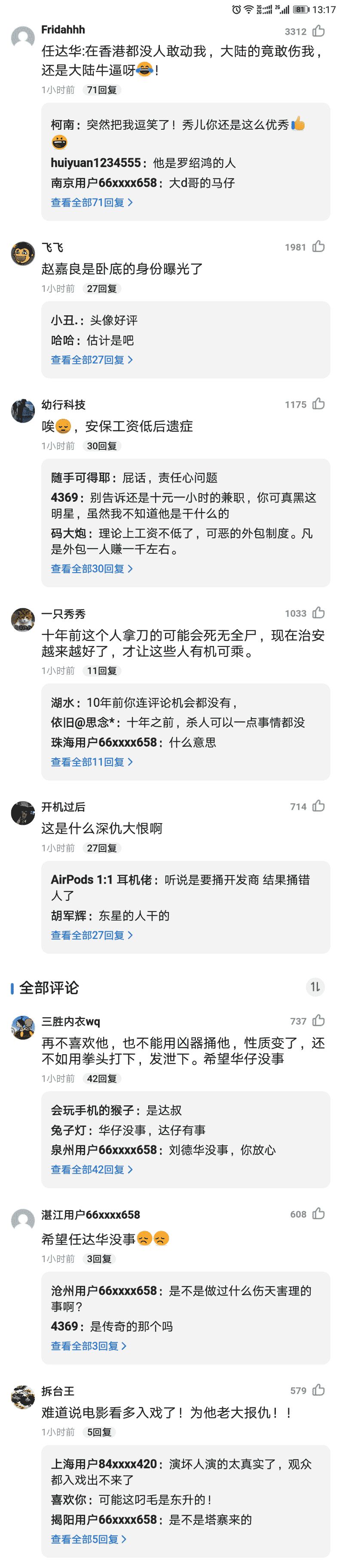Tap the battery indicator in status bar
The width and height of the screenshot is (339, 1568).
point(300,10)
